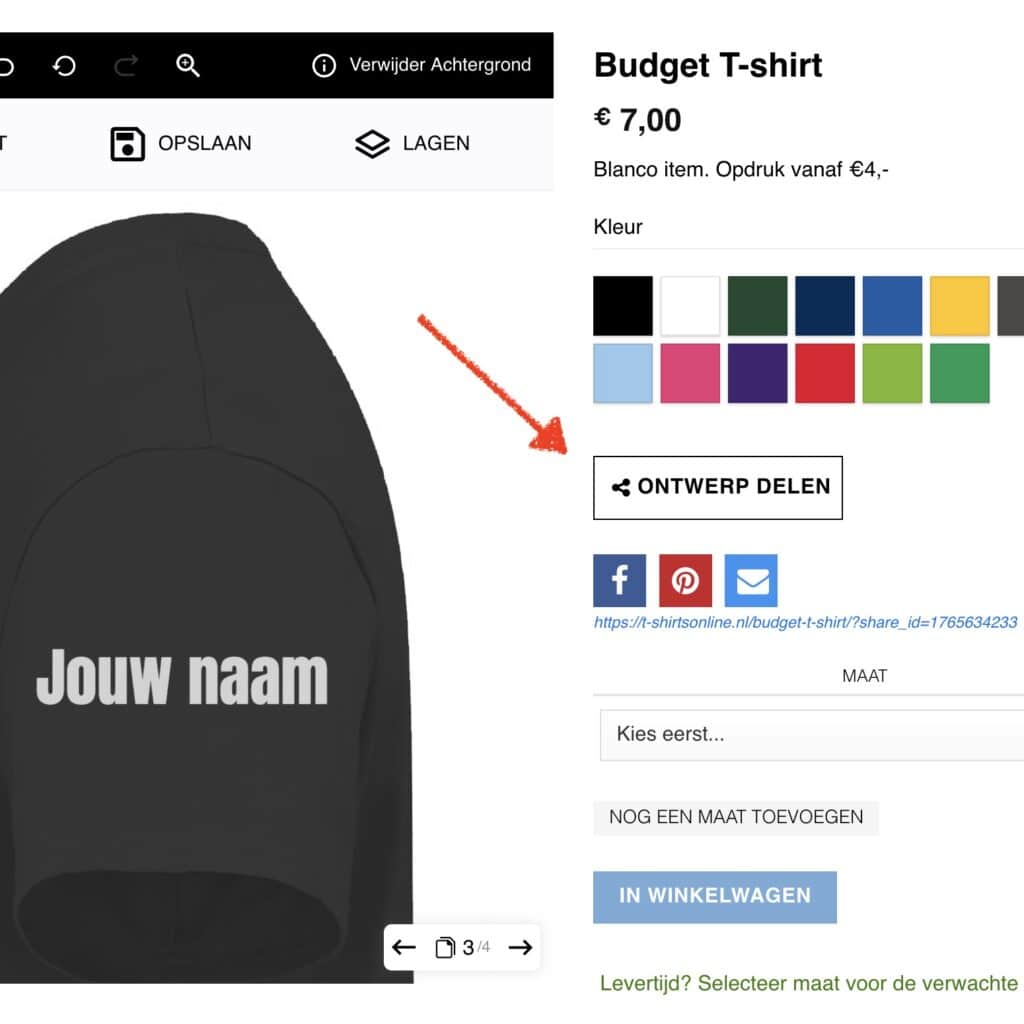This screenshot has width=1024, height=1024.
Task: Select the white color swatch
Action: click(690, 306)
